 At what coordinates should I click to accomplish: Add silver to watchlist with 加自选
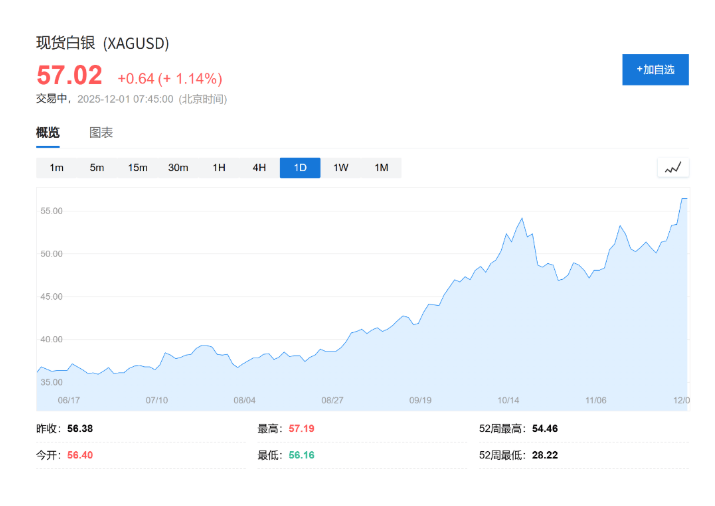(x=655, y=69)
